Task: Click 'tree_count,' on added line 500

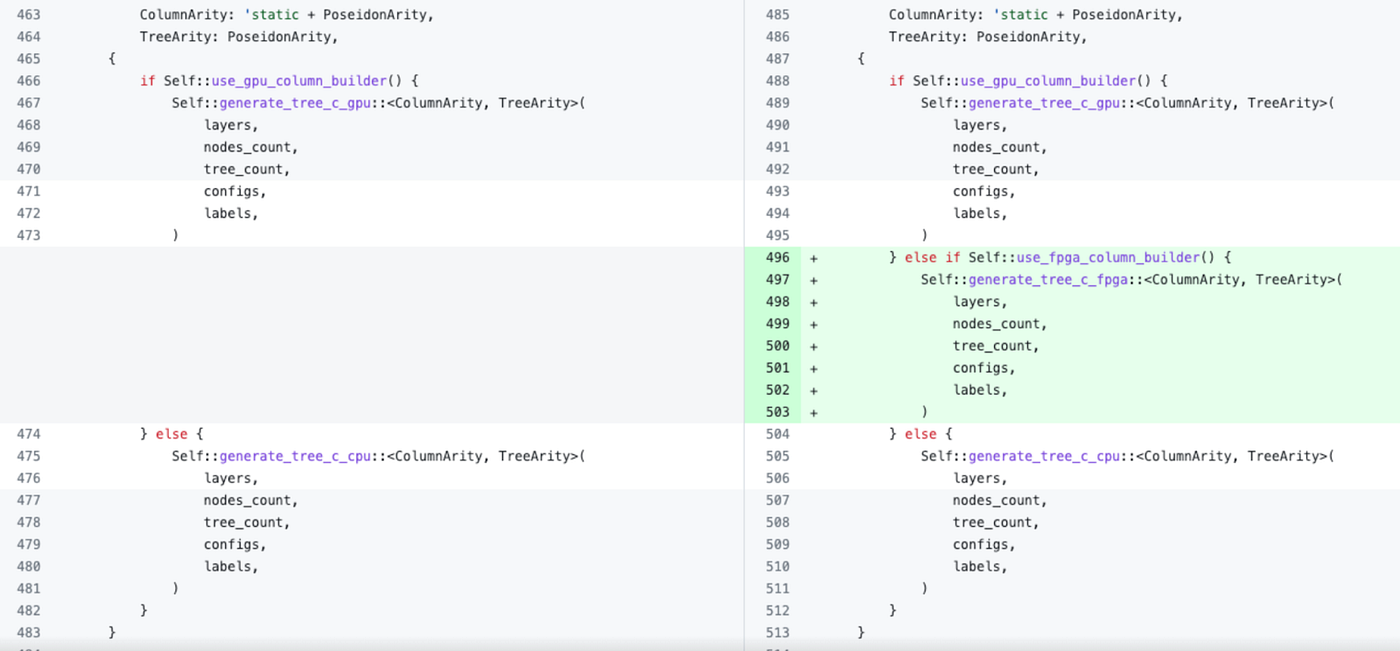Action: 996,346
